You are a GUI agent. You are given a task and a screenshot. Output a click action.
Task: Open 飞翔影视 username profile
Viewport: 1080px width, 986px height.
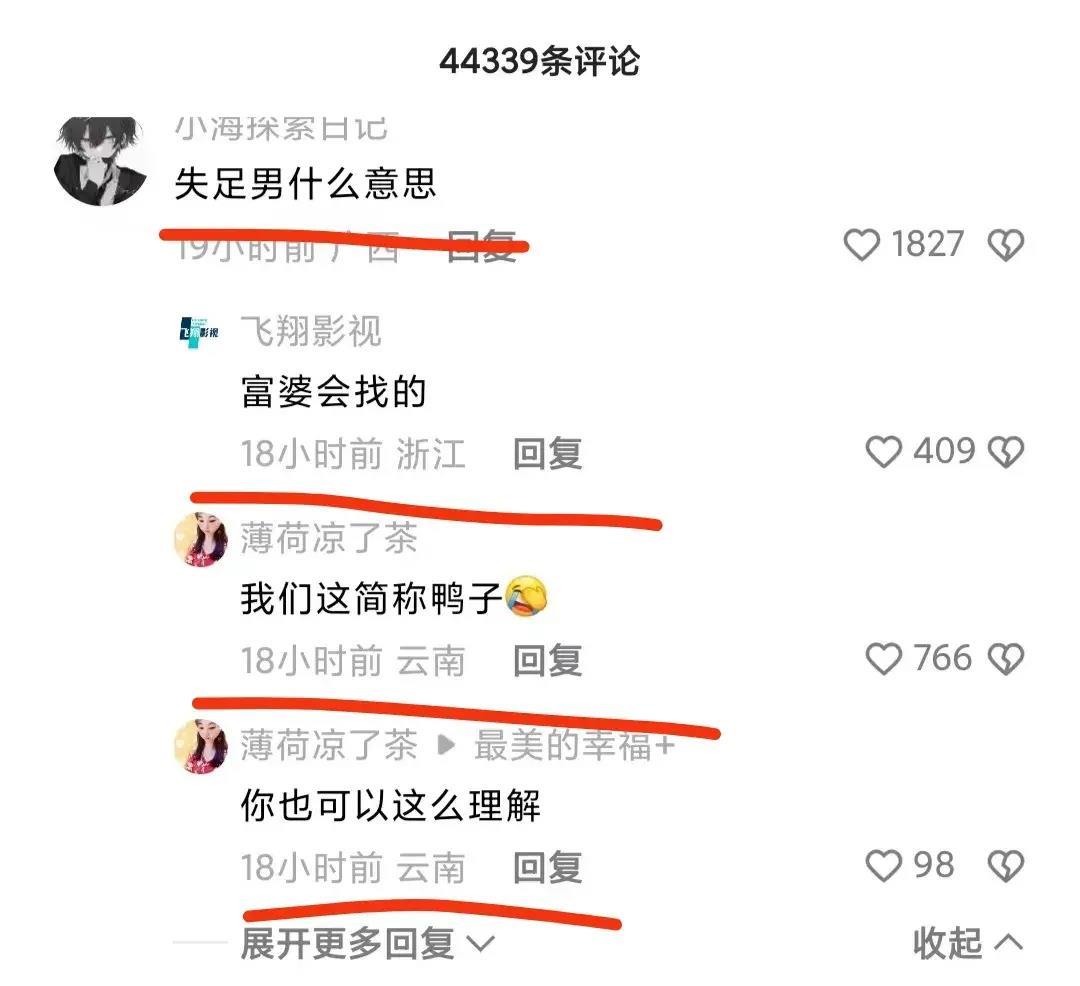coord(311,331)
